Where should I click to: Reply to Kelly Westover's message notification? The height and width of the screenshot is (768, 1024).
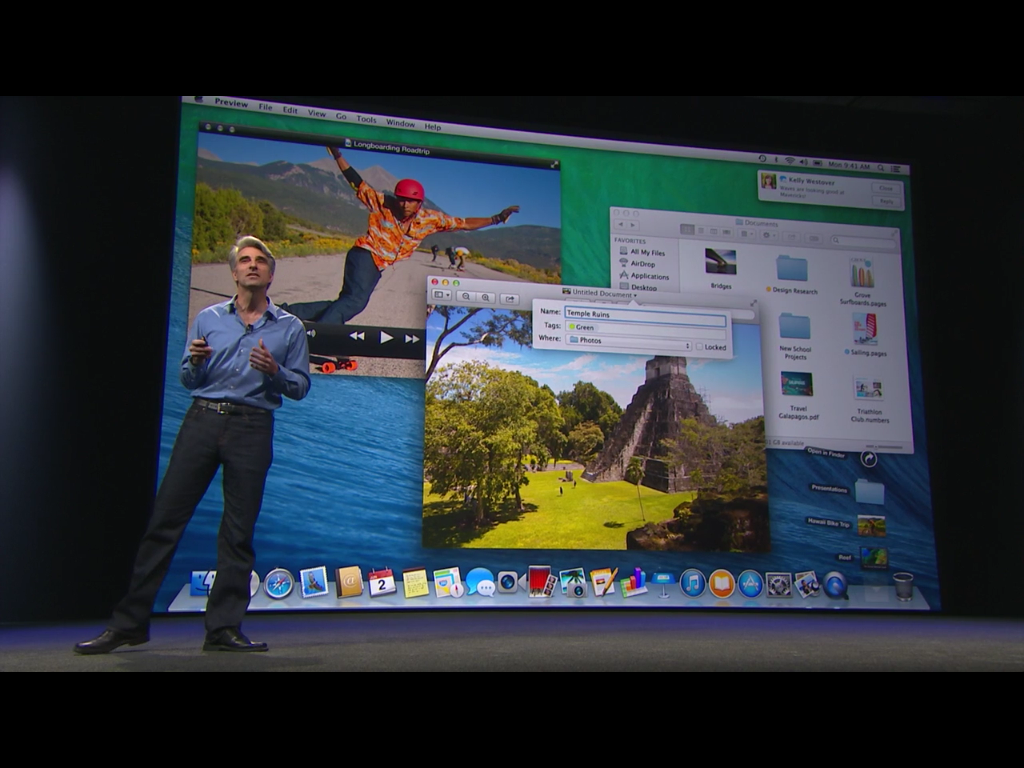[886, 201]
